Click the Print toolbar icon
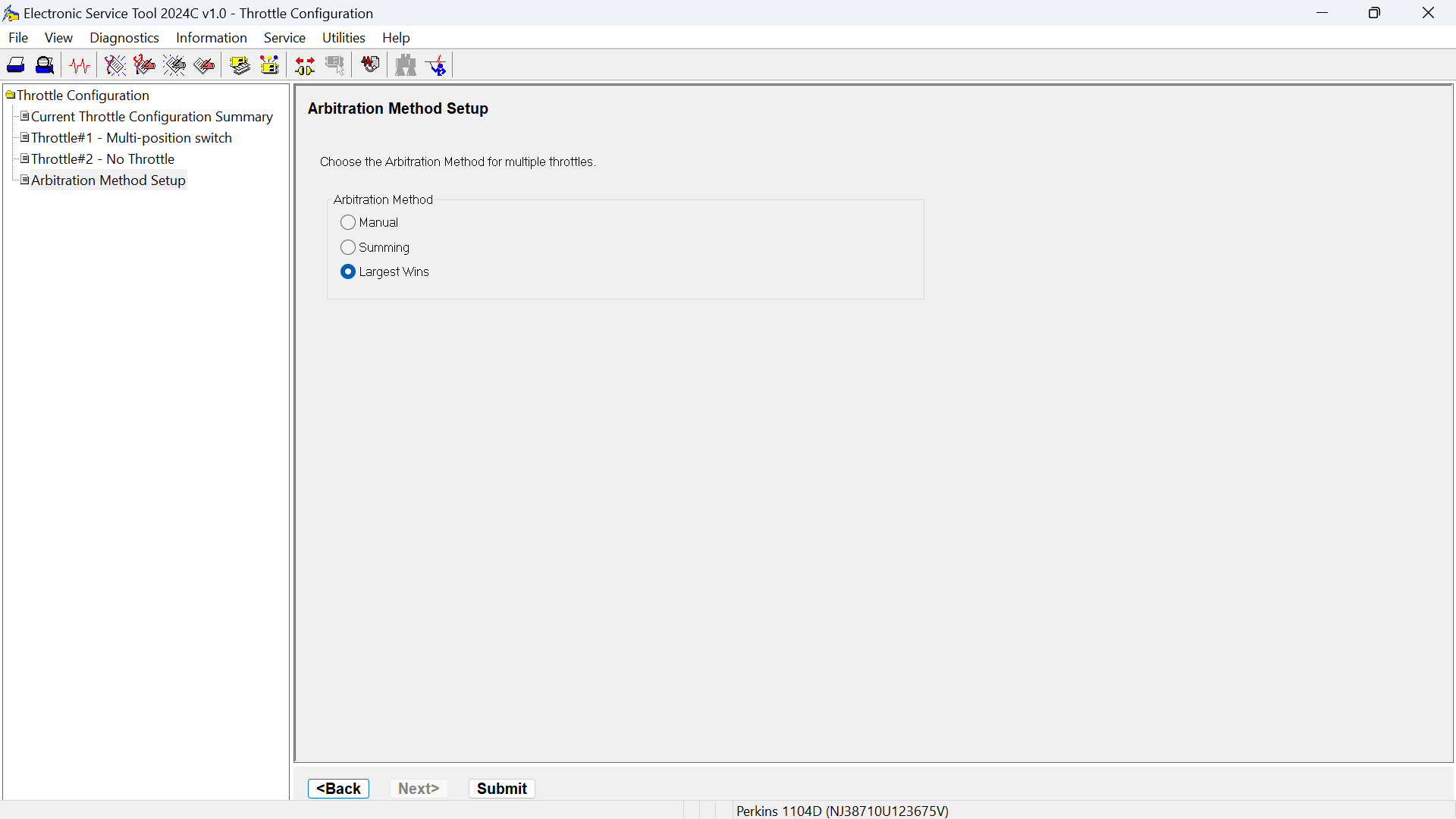1456x819 pixels. coord(16,65)
